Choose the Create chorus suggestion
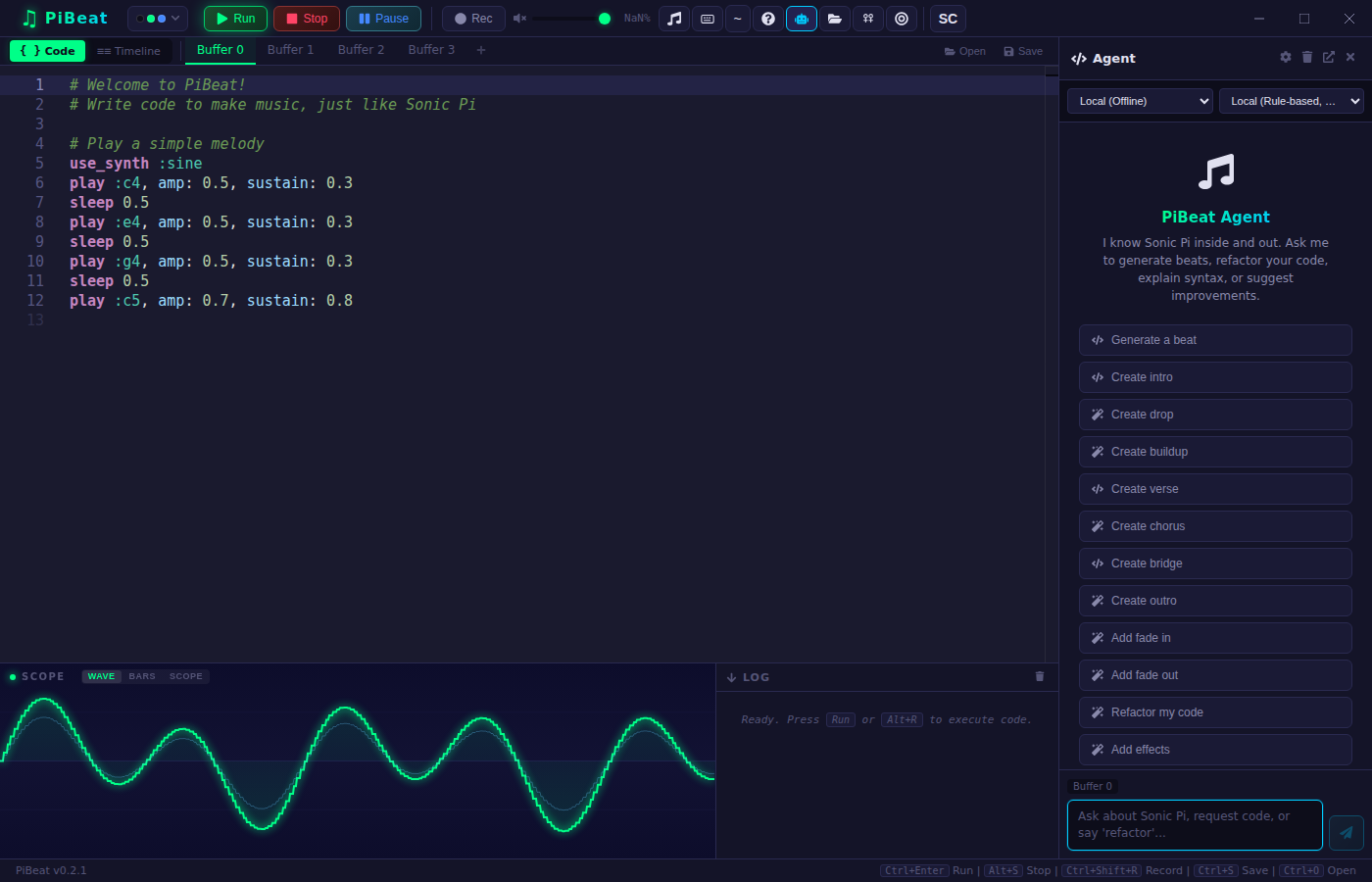This screenshot has height=882, width=1372. 1215,526
